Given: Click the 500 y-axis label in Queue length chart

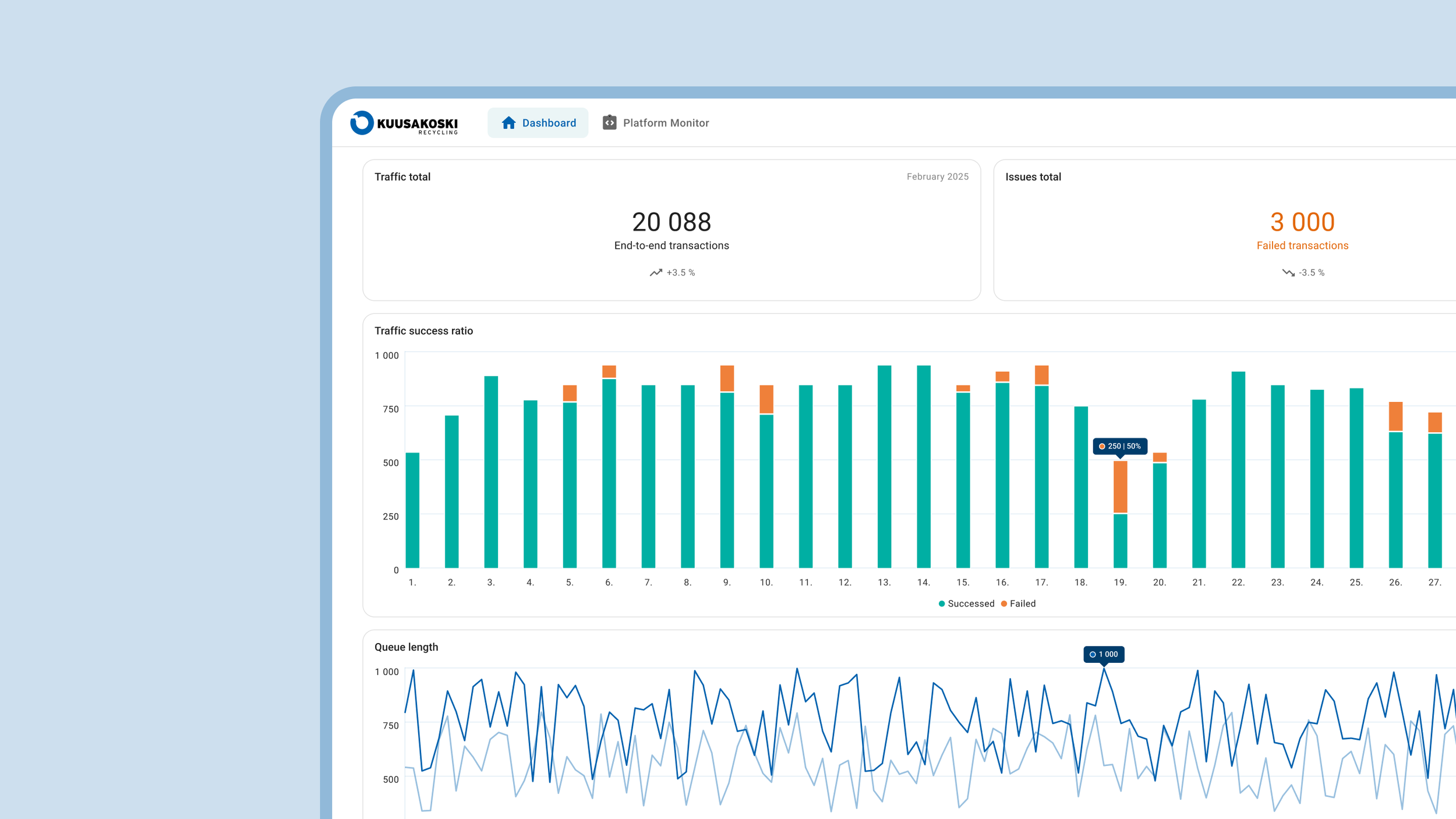Looking at the screenshot, I should [x=391, y=779].
